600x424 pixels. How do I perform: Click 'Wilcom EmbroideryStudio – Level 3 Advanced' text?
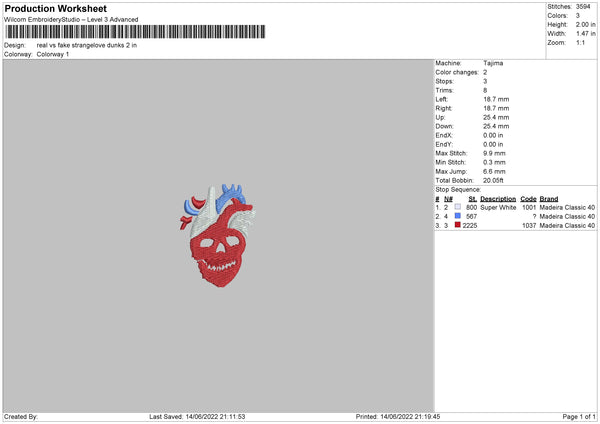[x=71, y=20]
